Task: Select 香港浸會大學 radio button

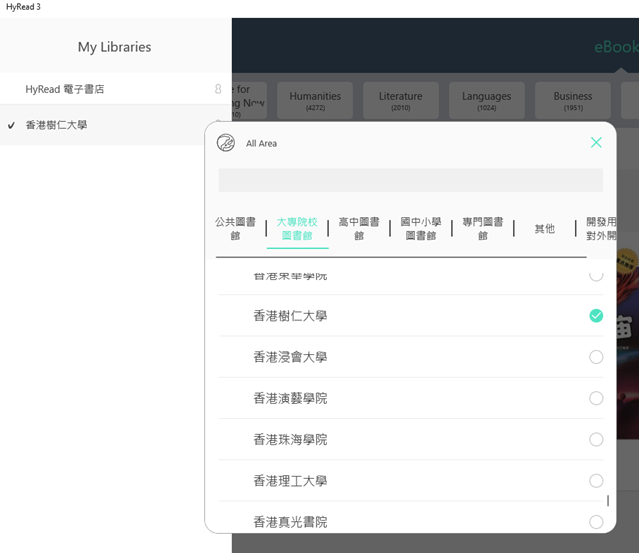Action: (596, 357)
